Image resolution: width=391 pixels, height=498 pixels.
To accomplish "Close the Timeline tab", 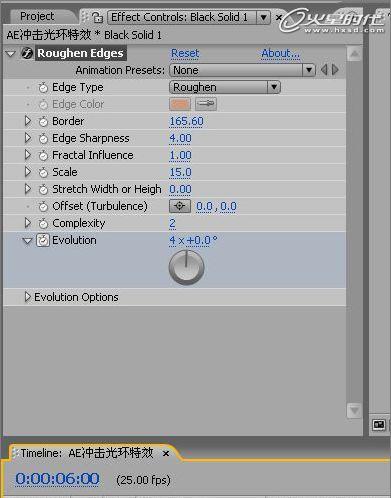I will [x=166, y=454].
